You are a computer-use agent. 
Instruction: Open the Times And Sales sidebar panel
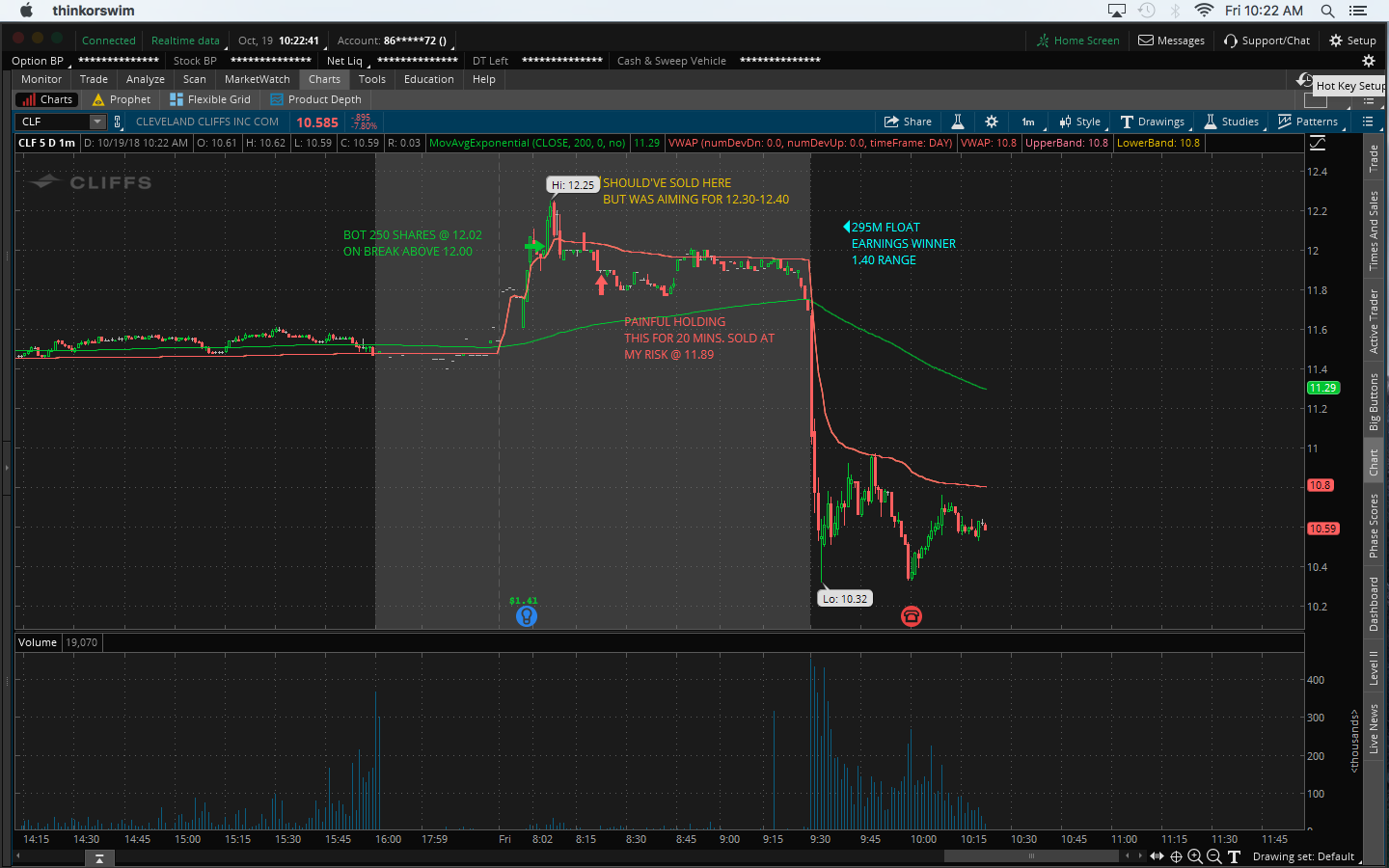click(1375, 231)
